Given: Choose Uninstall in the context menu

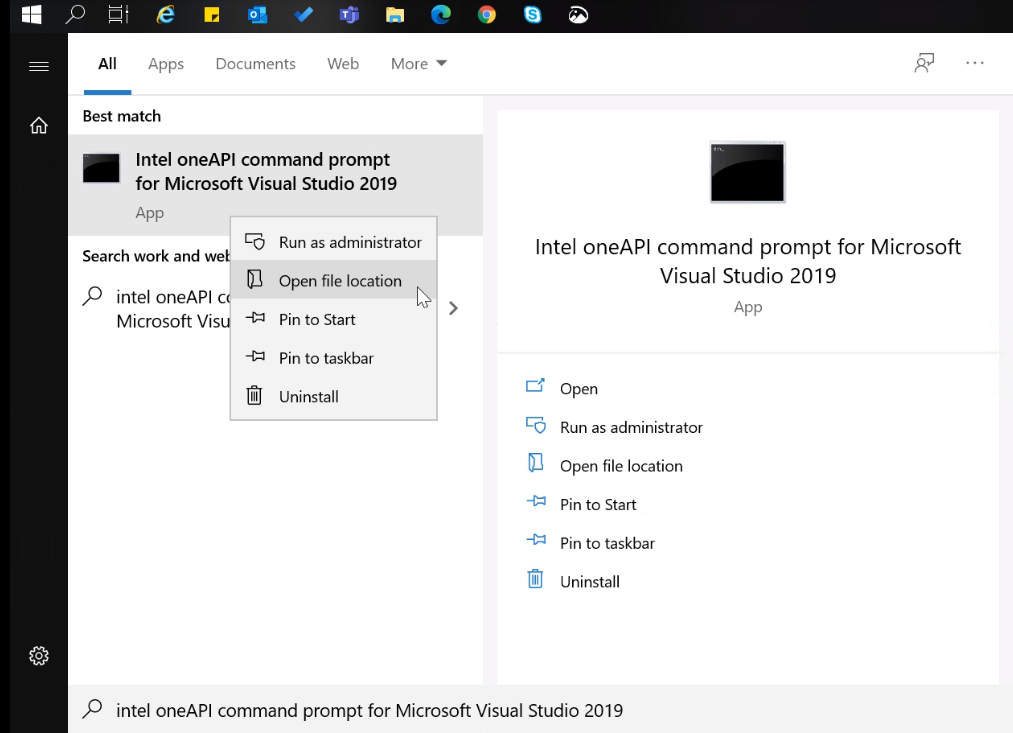Looking at the screenshot, I should pos(308,397).
